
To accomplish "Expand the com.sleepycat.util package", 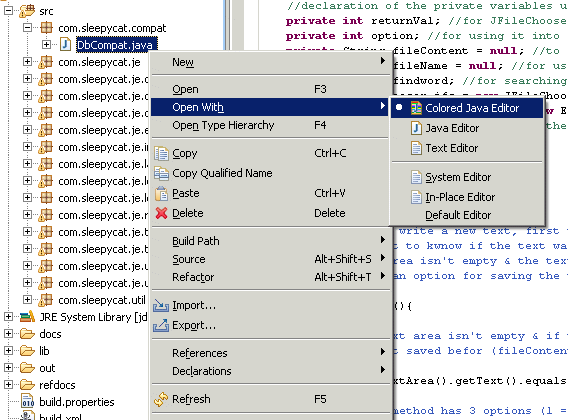I will [27, 300].
